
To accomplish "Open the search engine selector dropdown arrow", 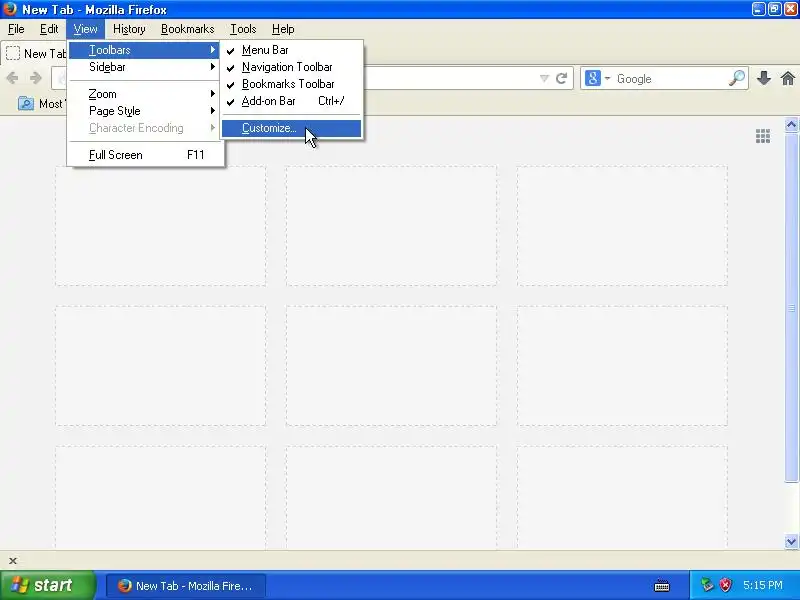I will [607, 79].
